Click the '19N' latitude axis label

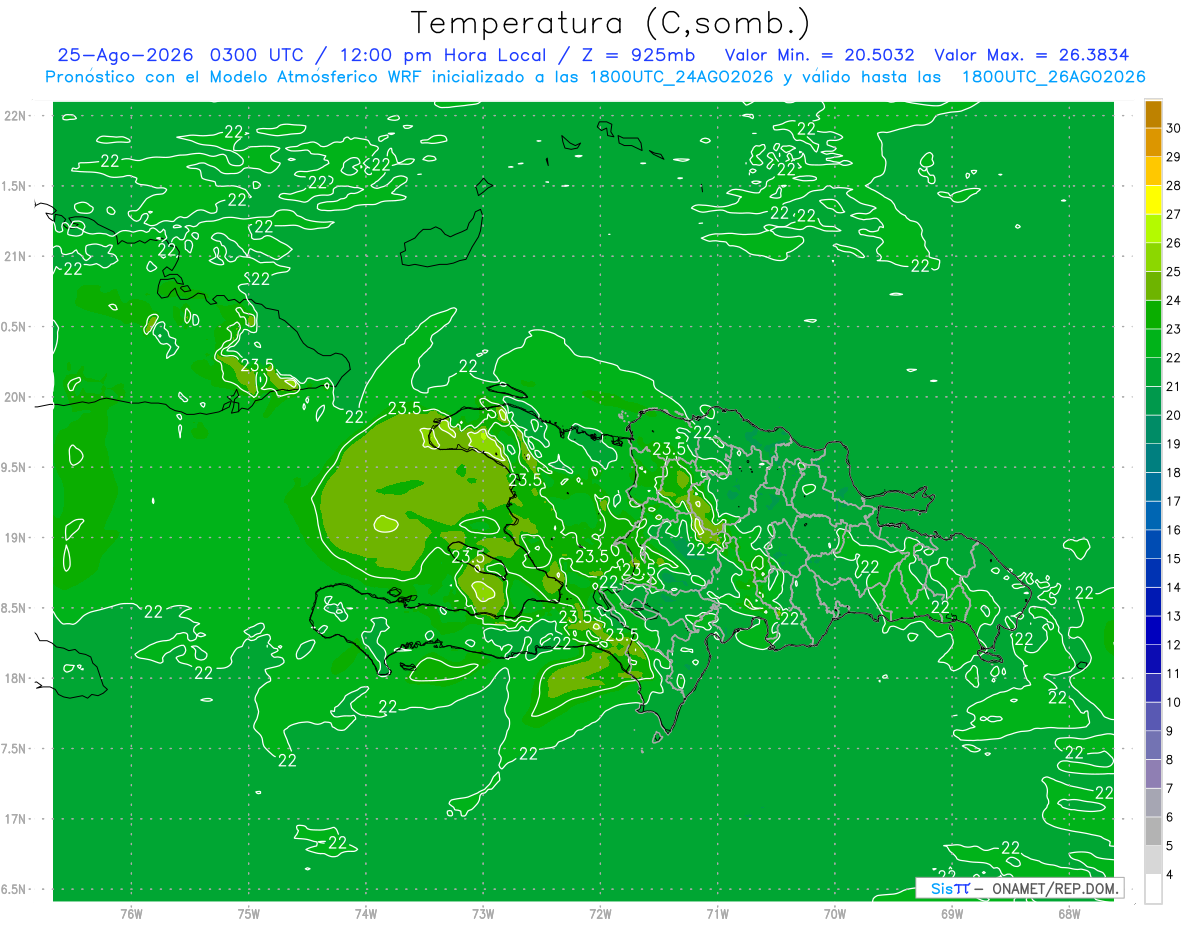[x=17, y=538]
